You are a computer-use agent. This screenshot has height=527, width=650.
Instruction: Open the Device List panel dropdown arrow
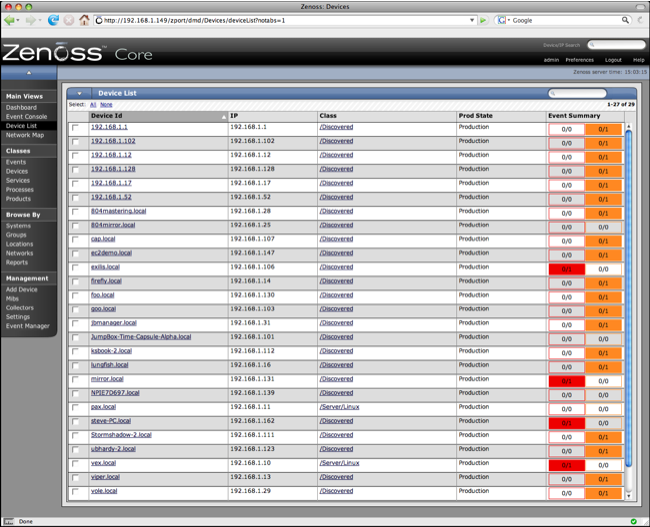79,93
